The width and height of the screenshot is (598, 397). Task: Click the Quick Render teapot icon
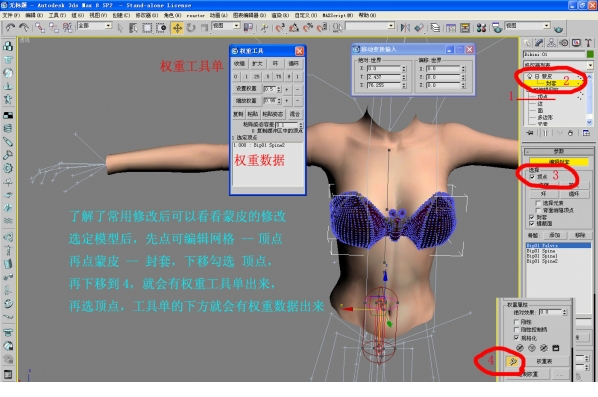[558, 29]
